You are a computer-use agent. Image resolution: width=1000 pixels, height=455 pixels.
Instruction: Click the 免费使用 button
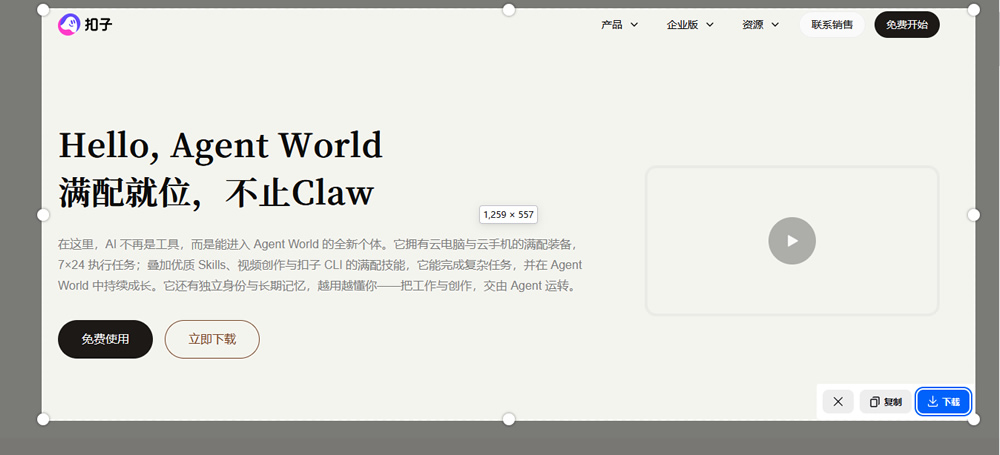(x=105, y=339)
